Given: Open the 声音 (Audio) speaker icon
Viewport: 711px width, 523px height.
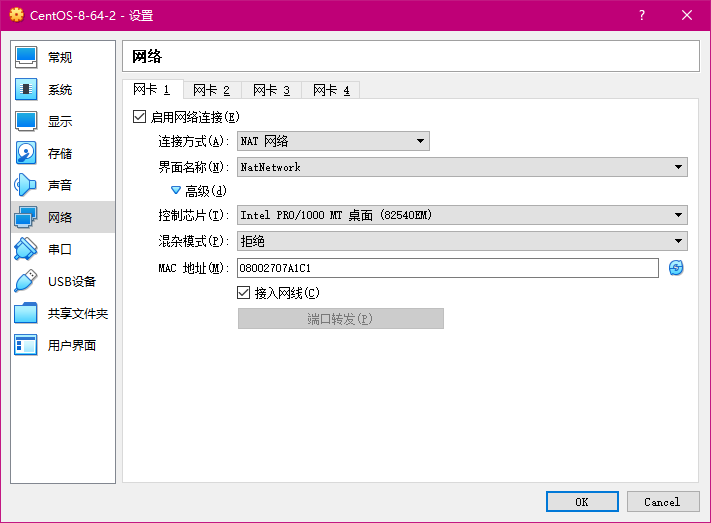Looking at the screenshot, I should tap(26, 185).
